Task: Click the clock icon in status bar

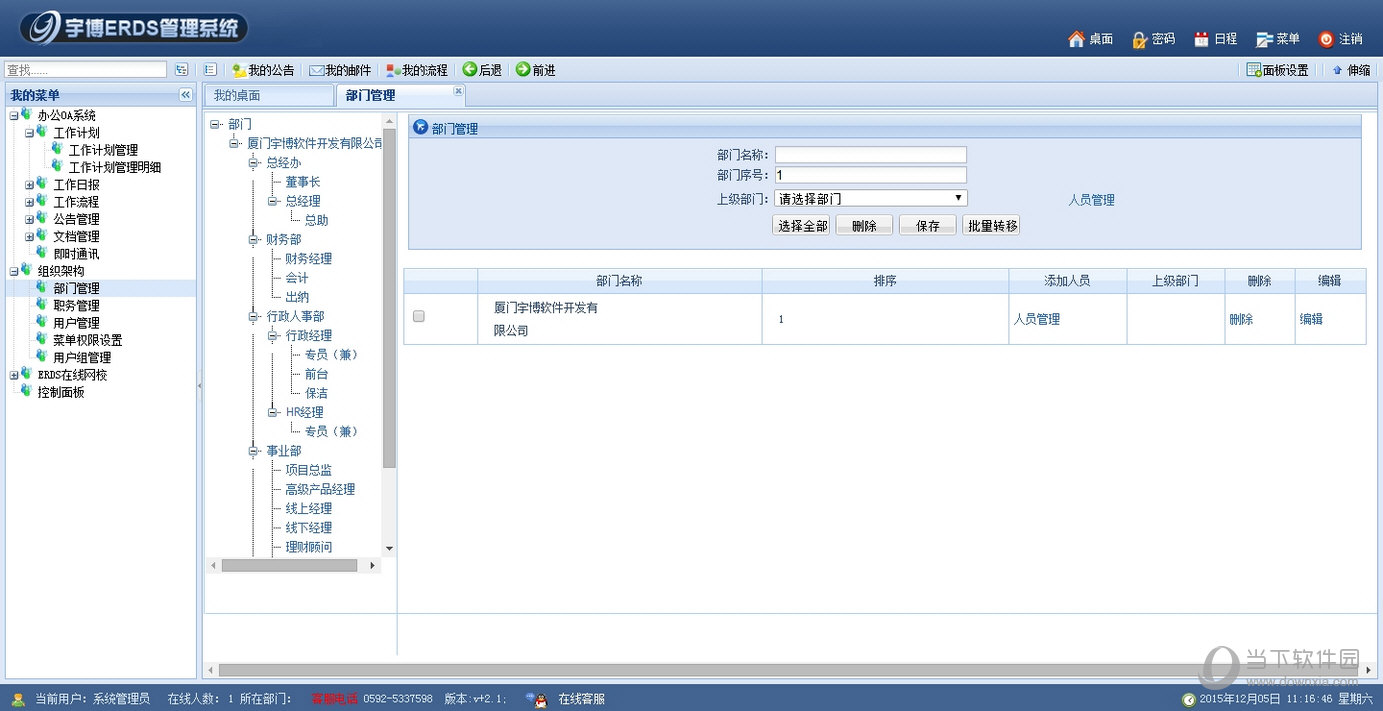Action: point(1189,699)
